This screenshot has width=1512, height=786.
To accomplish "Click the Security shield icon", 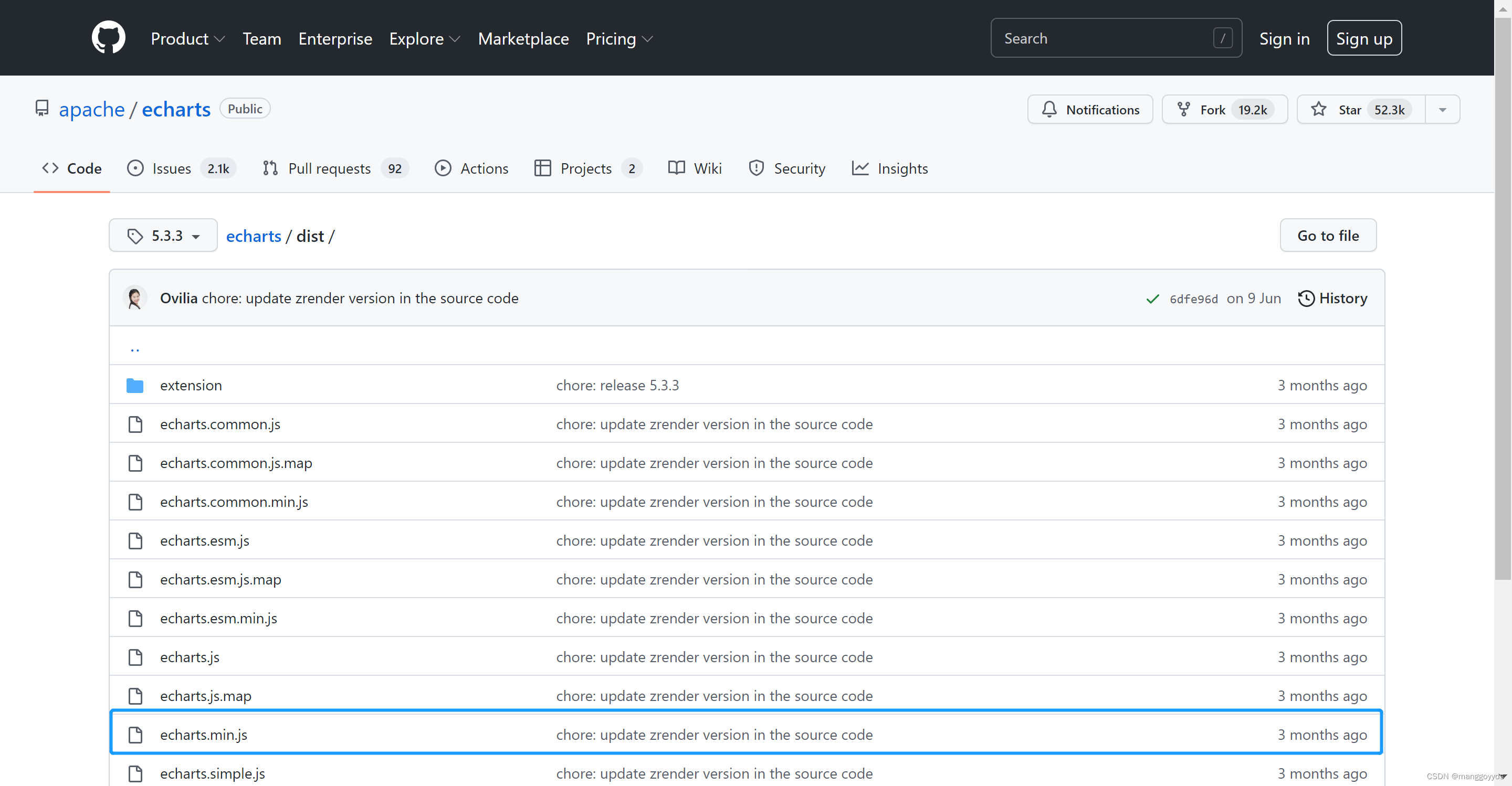I will [756, 168].
